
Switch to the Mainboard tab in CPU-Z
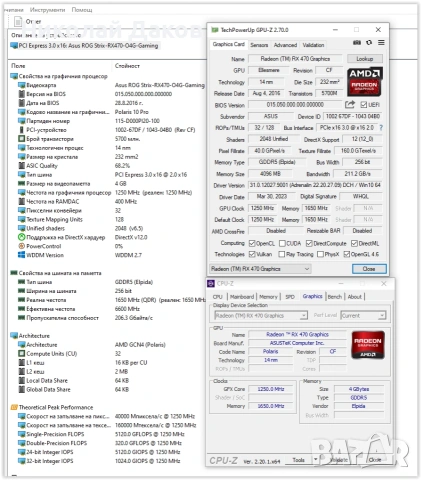tap(242, 297)
